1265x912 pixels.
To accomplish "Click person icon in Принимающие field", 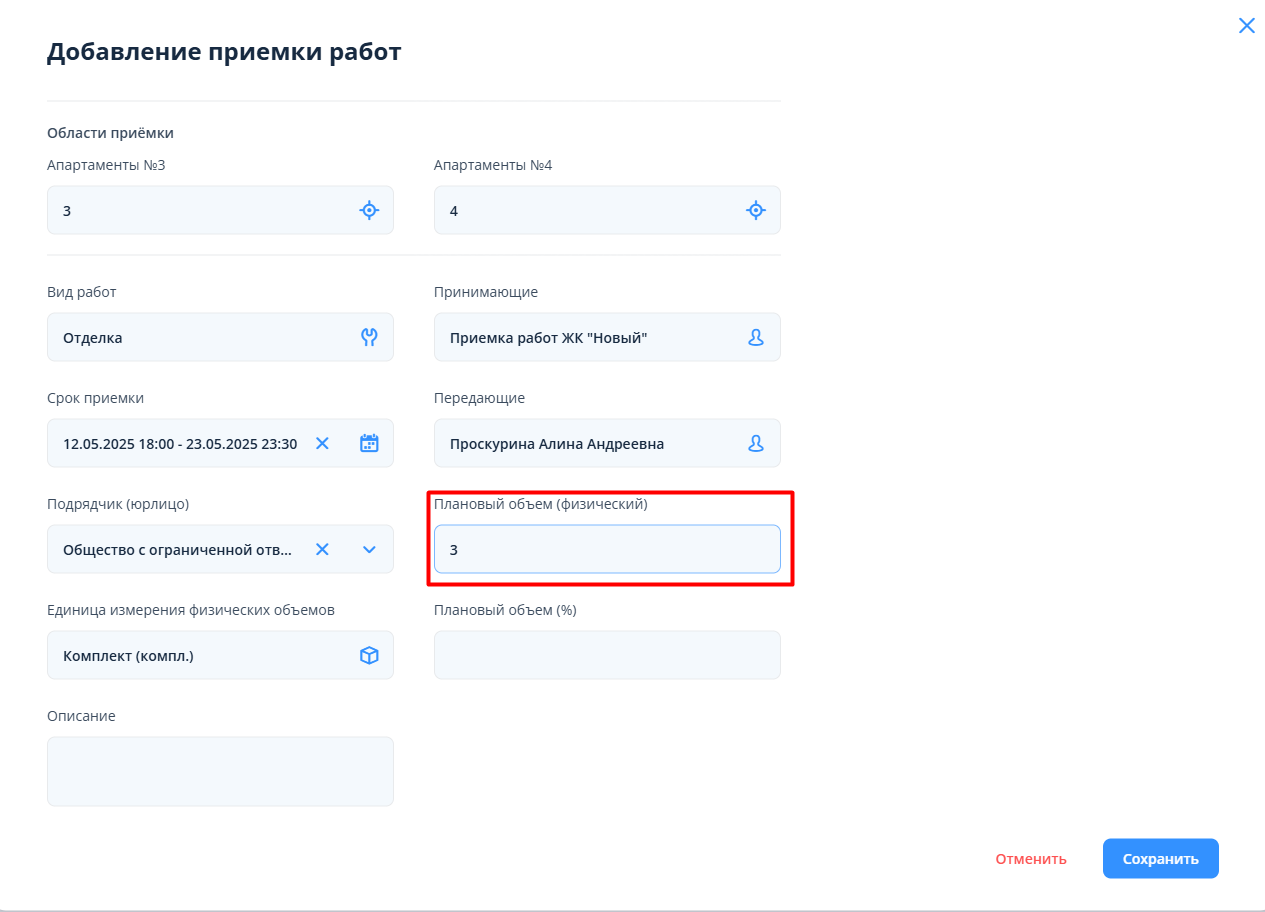I will point(756,337).
